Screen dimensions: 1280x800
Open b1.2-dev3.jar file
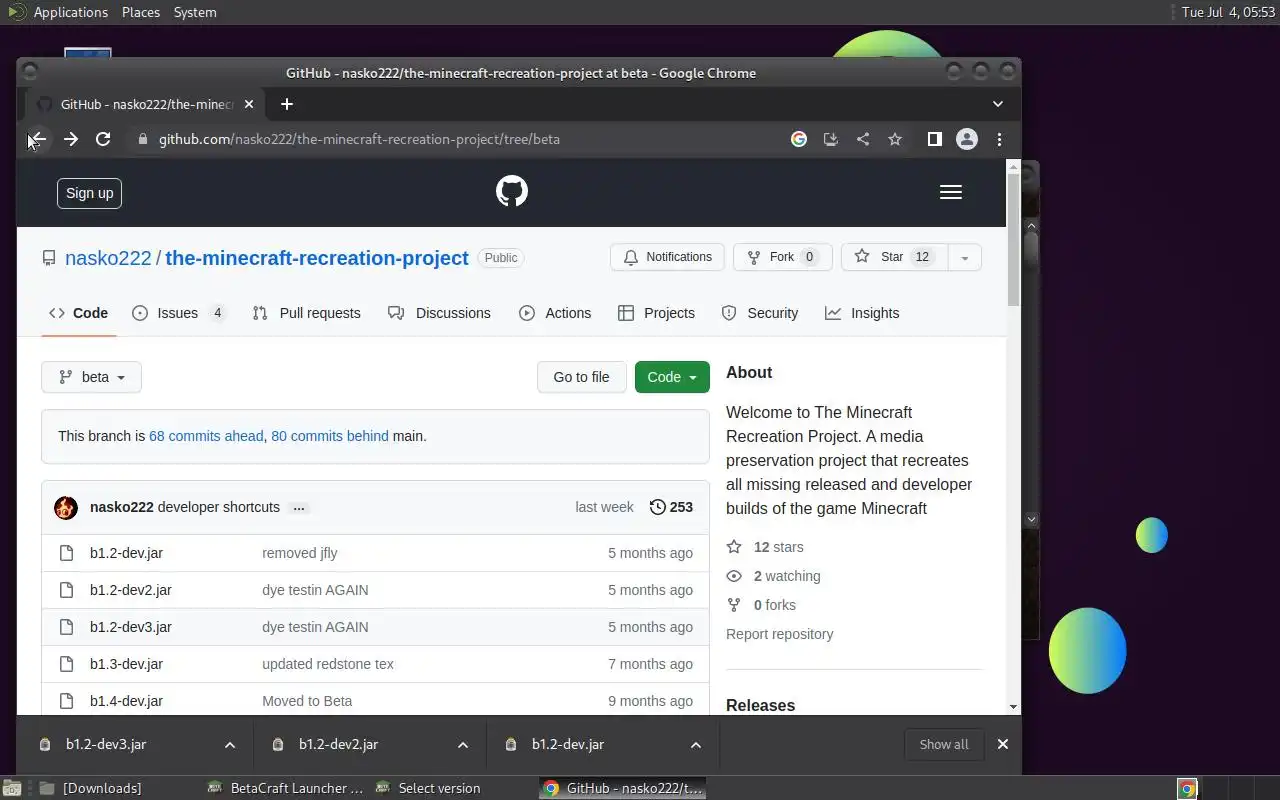tap(131, 627)
